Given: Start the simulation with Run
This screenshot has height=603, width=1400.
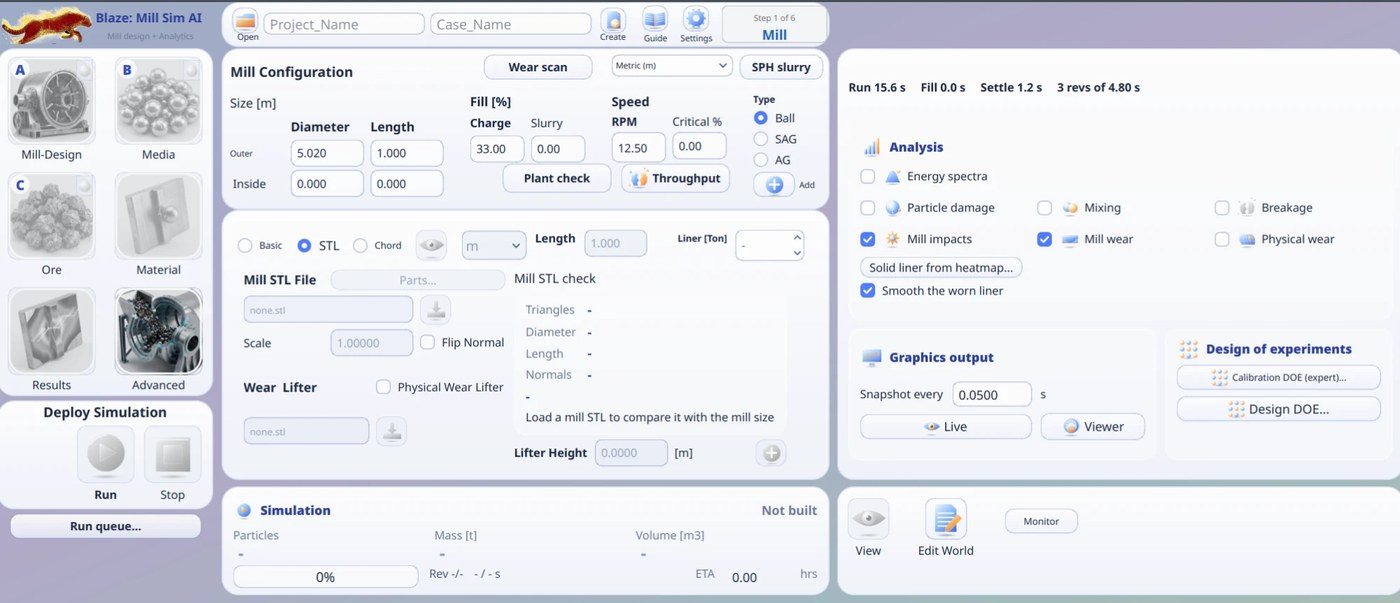Looking at the screenshot, I should coord(105,455).
